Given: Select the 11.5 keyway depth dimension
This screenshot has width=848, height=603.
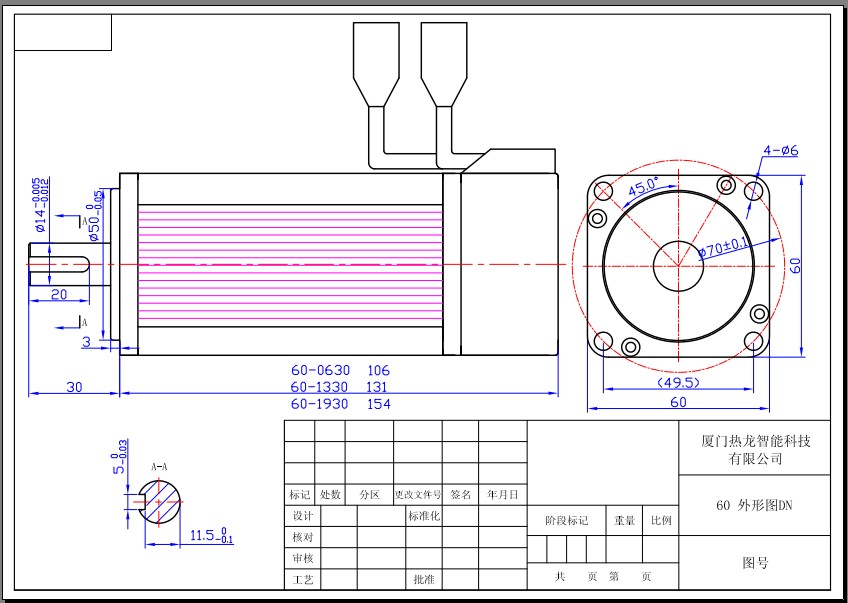Looking at the screenshot, I should [210, 537].
